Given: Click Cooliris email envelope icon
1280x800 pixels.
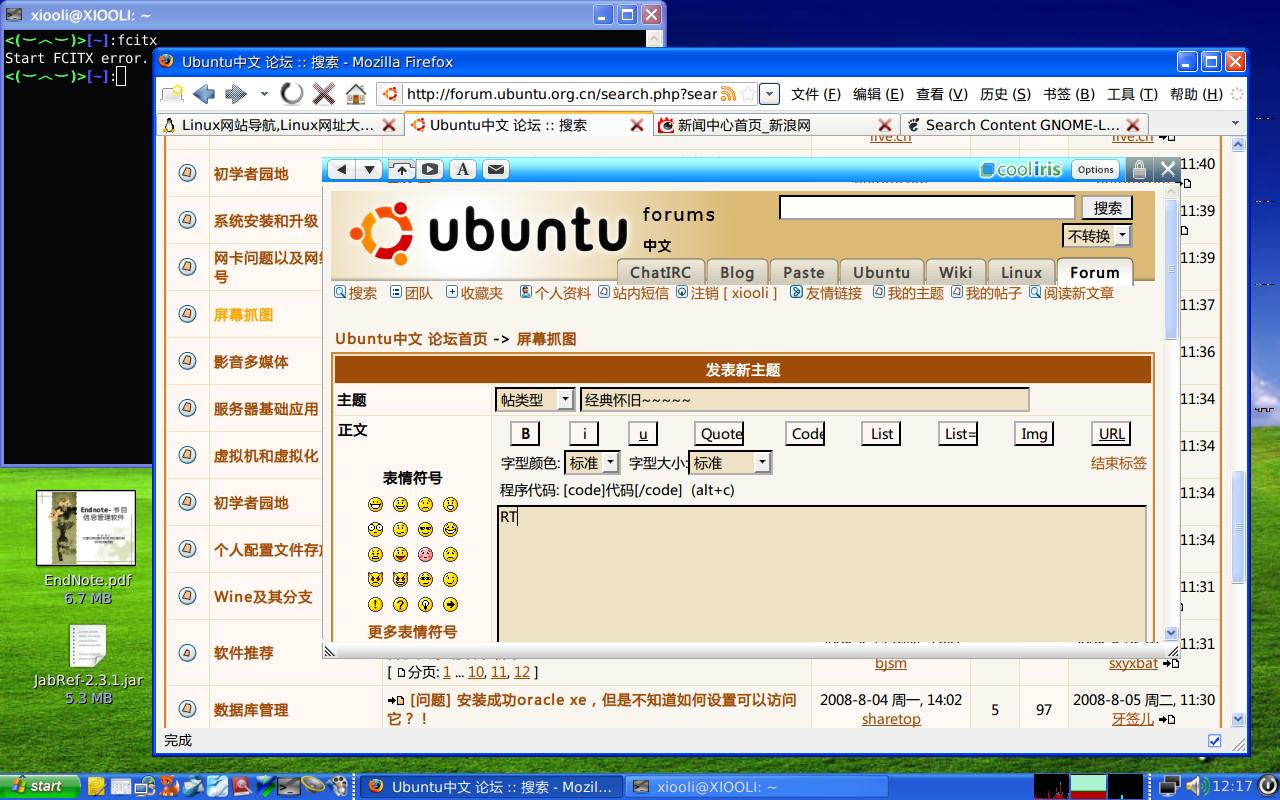Looking at the screenshot, I should pos(495,170).
